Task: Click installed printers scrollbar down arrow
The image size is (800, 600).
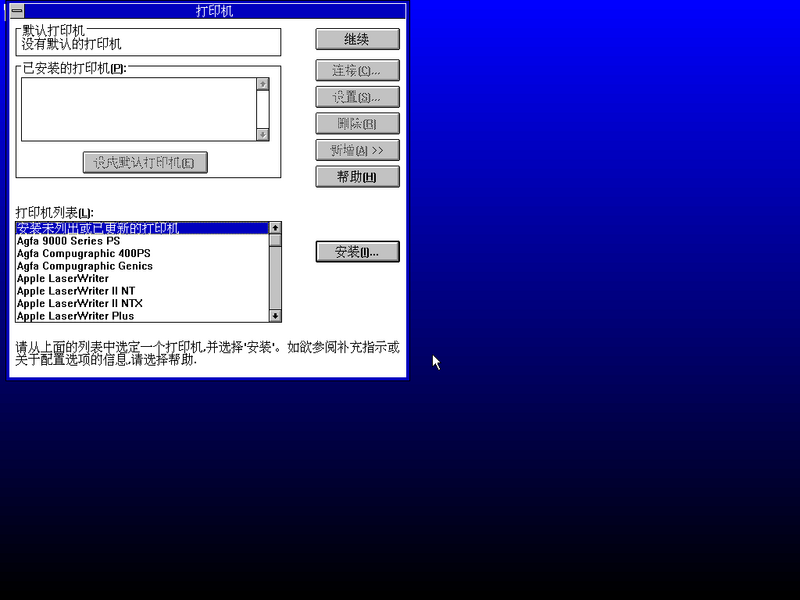Action: pos(263,135)
